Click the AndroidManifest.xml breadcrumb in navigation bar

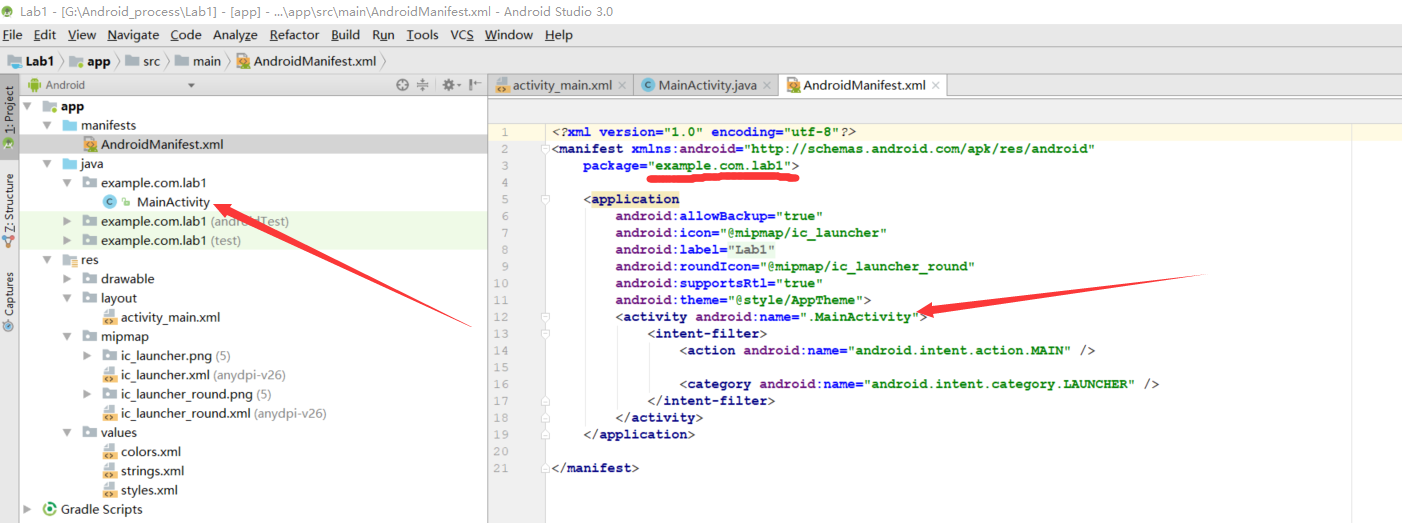click(306, 61)
